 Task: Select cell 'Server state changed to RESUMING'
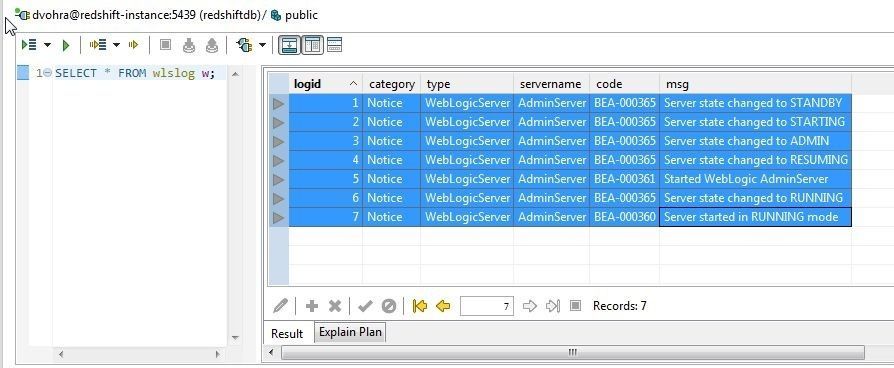[755, 160]
